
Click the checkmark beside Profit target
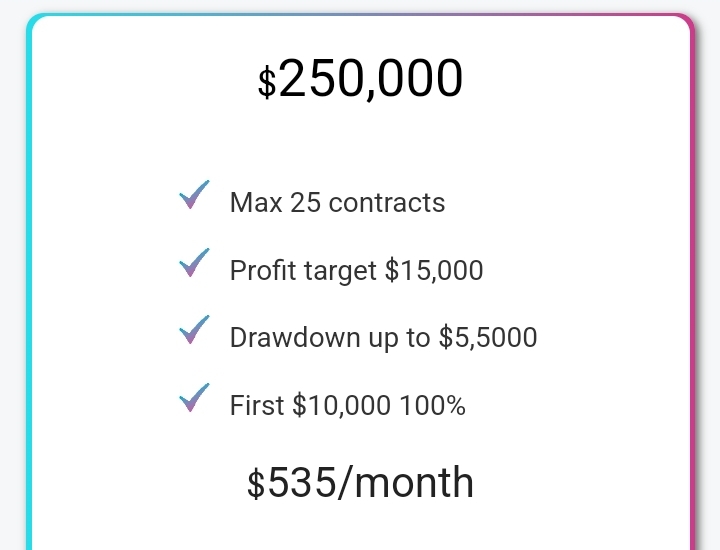(193, 264)
